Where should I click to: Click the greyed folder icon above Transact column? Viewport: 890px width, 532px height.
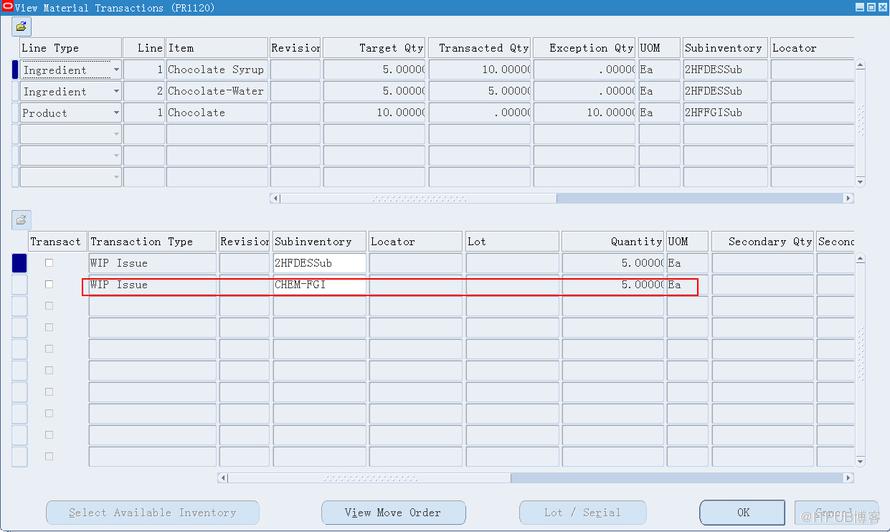point(21,220)
